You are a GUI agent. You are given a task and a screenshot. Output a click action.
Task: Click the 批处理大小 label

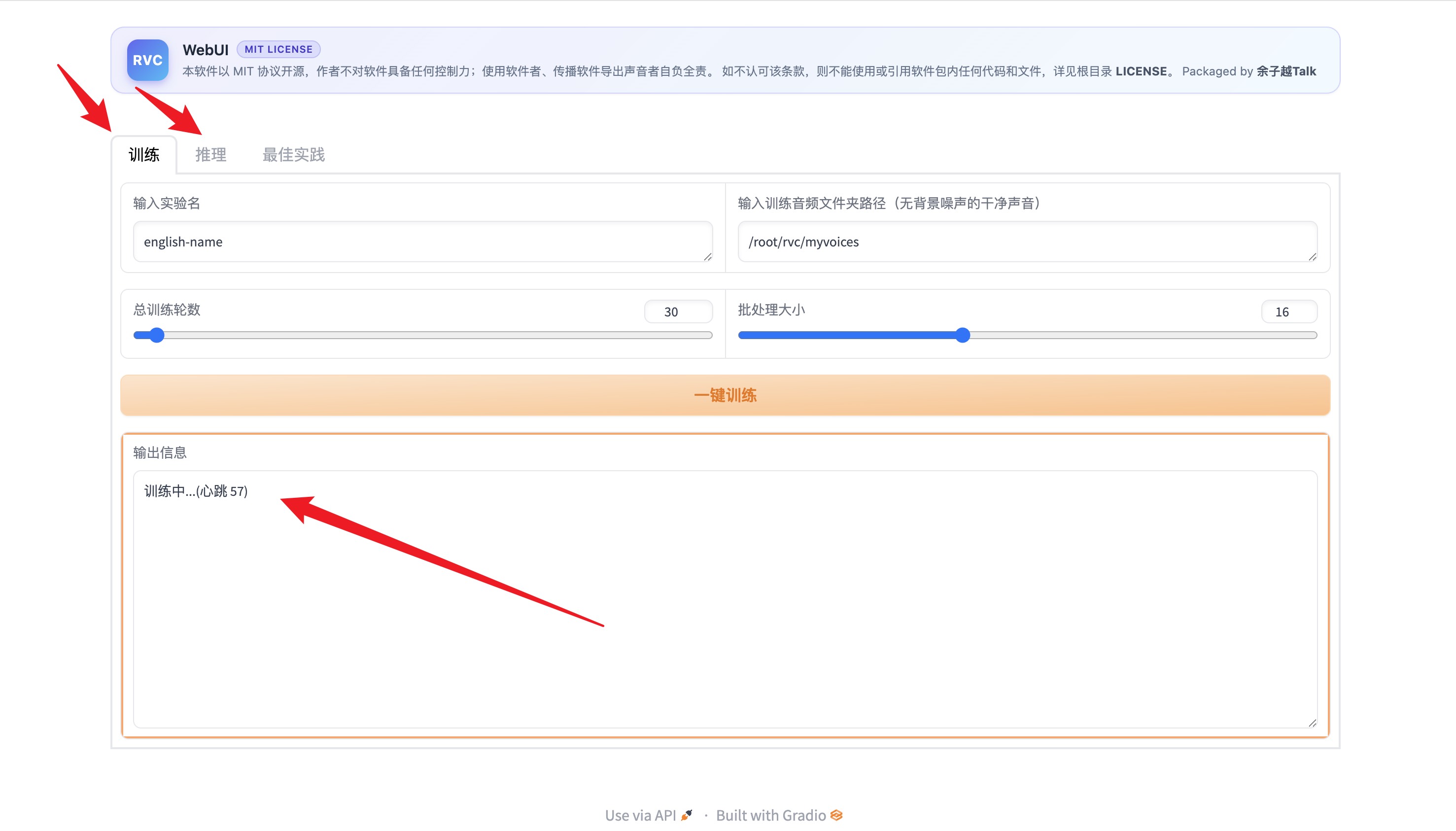tap(771, 310)
